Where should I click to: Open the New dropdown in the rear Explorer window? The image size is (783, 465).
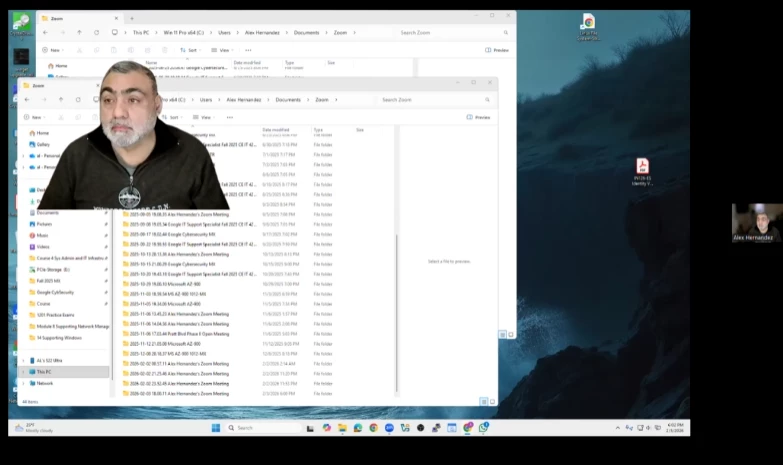[53, 50]
